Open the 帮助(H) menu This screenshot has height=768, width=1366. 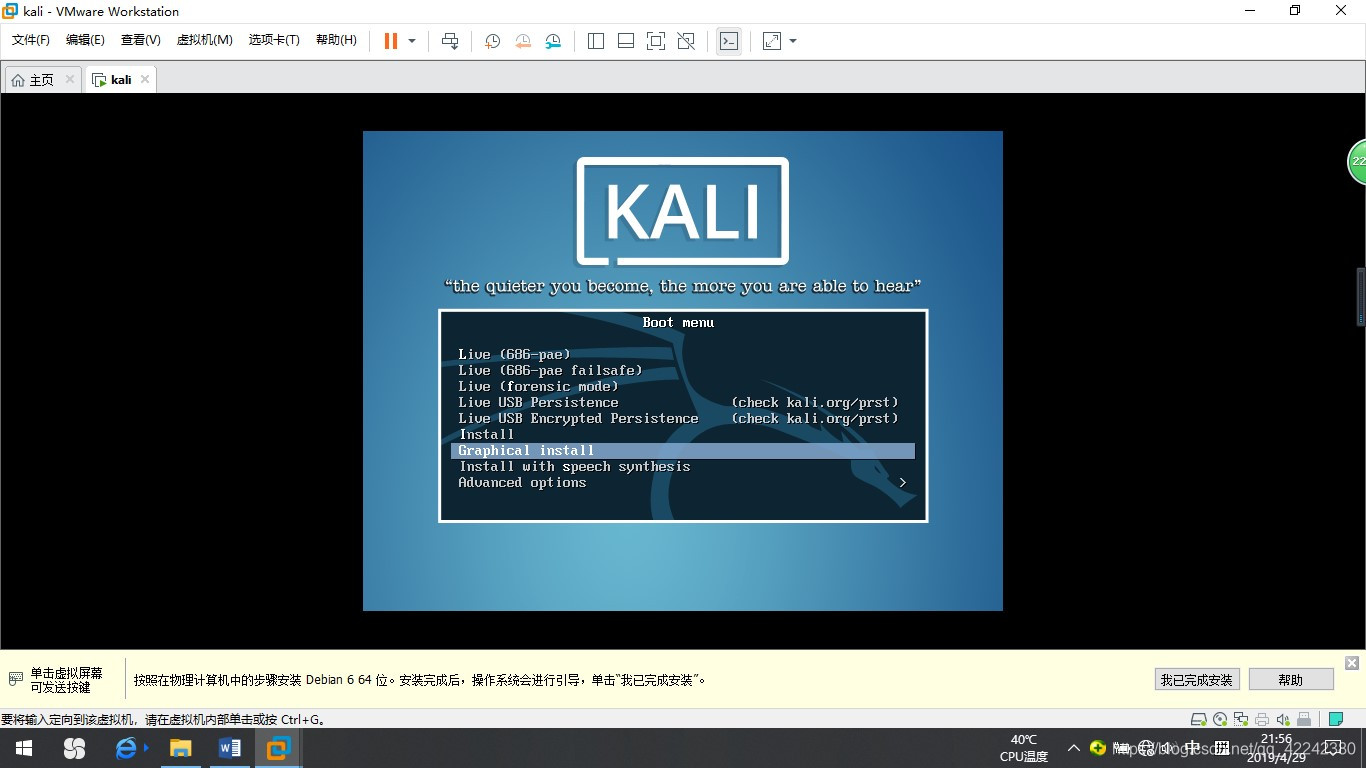pos(336,40)
